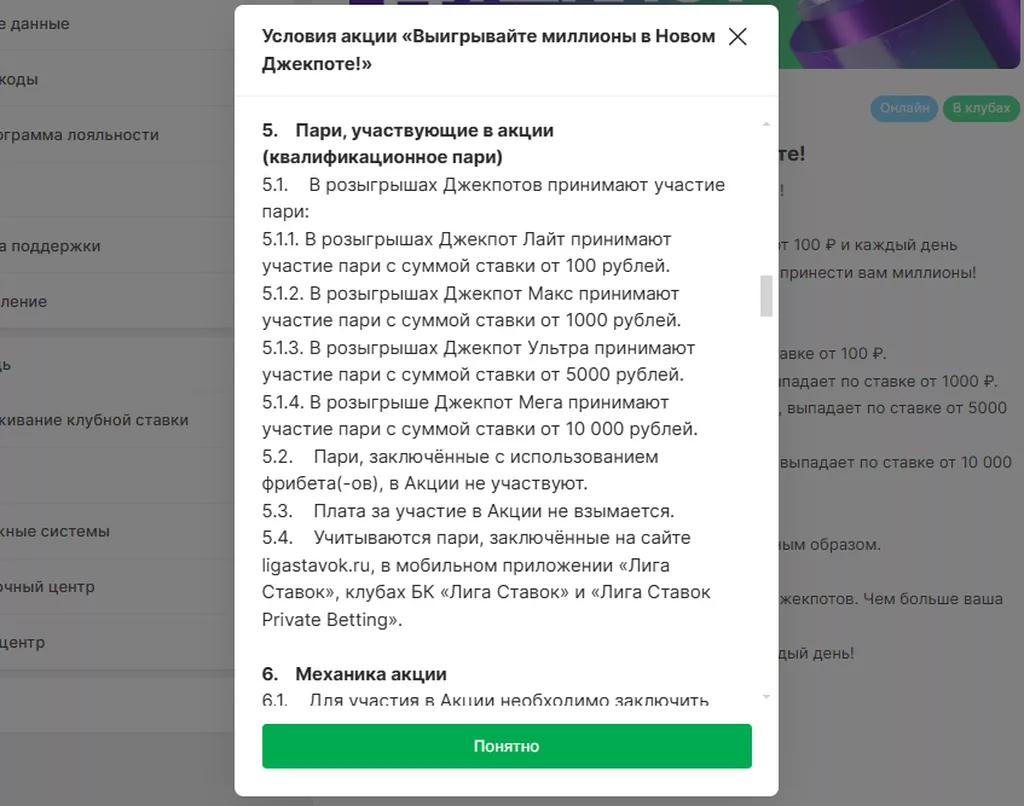Open the loyalty program sidebar item (лояльности)

[x=79, y=135]
